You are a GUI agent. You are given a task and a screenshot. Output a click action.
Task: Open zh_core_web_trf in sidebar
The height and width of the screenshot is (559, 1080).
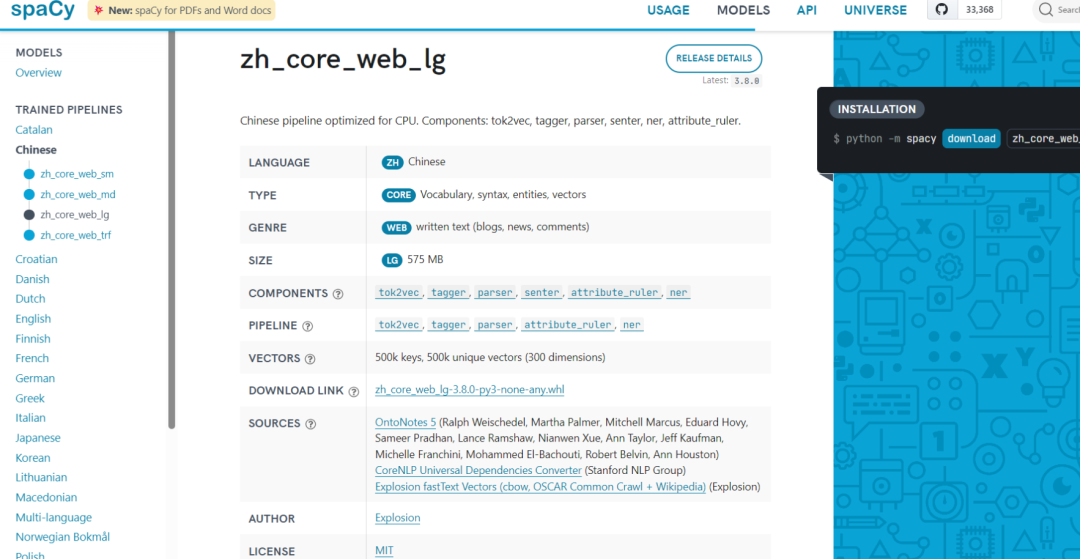[x=76, y=235]
